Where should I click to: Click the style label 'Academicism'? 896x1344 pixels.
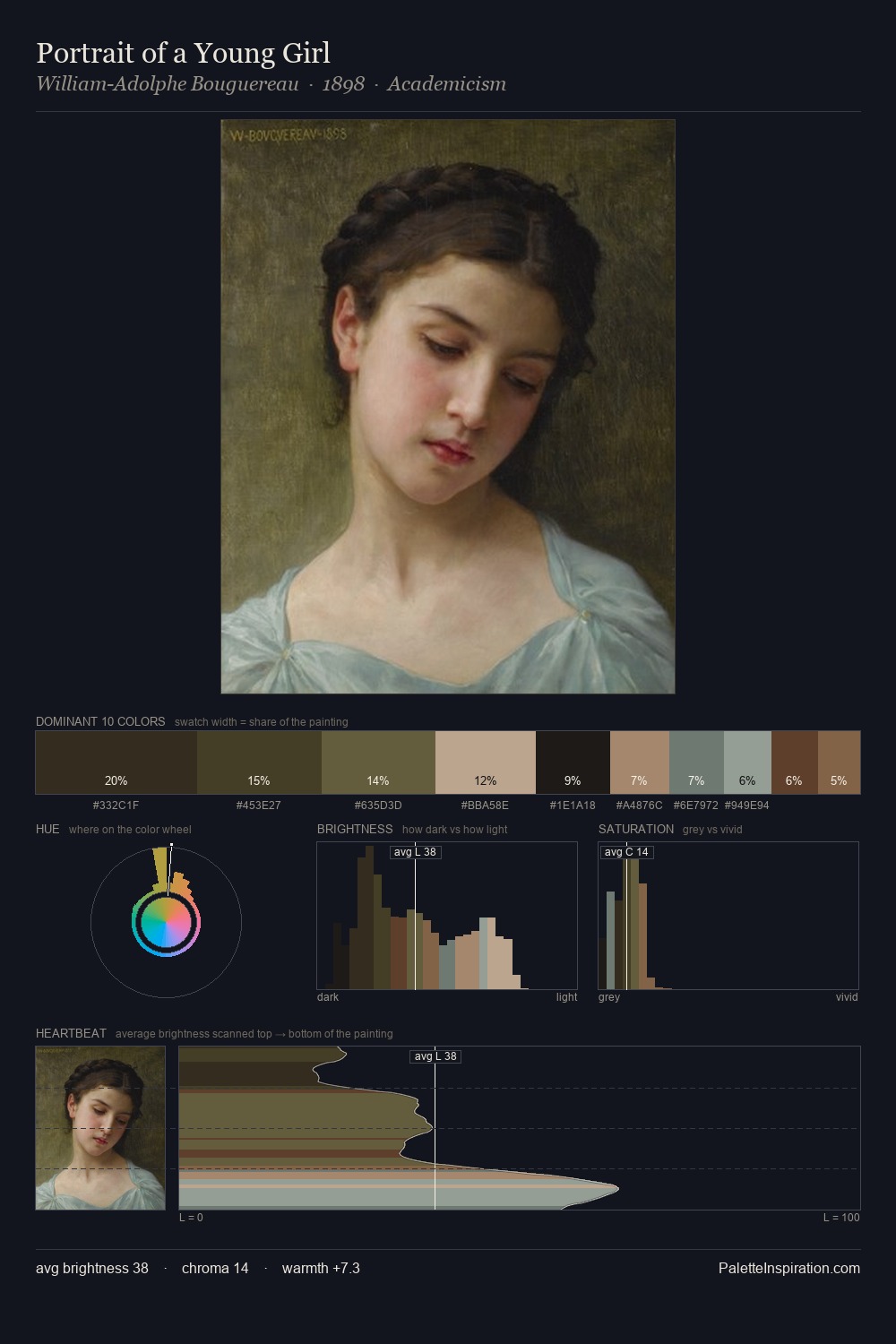pos(447,84)
